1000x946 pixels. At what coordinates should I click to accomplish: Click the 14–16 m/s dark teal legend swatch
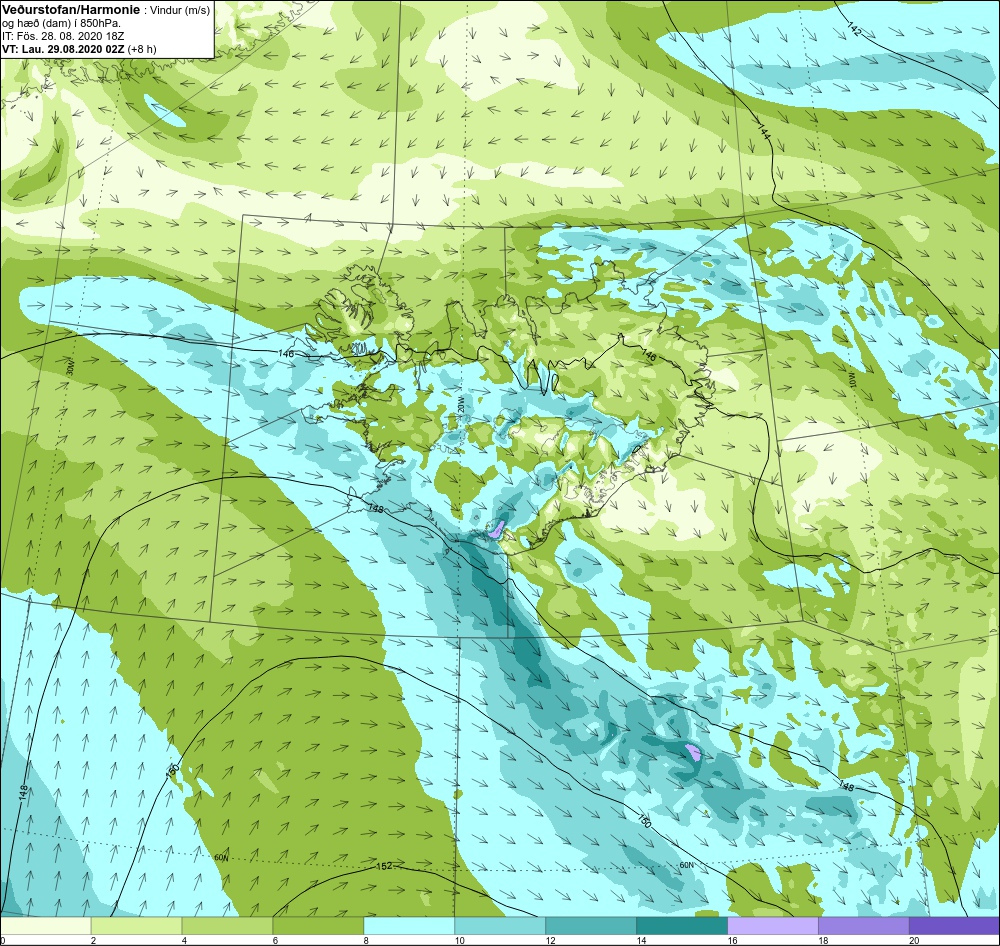(682, 925)
